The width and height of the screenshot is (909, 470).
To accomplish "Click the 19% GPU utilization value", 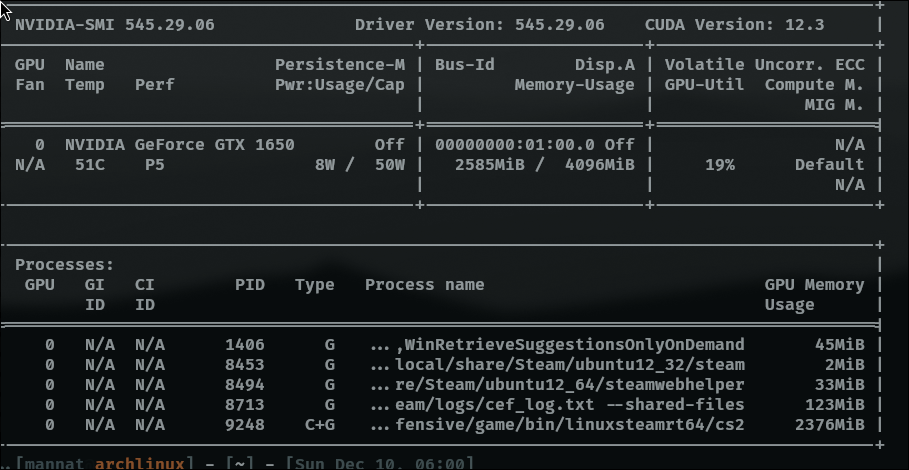I will pos(719,164).
